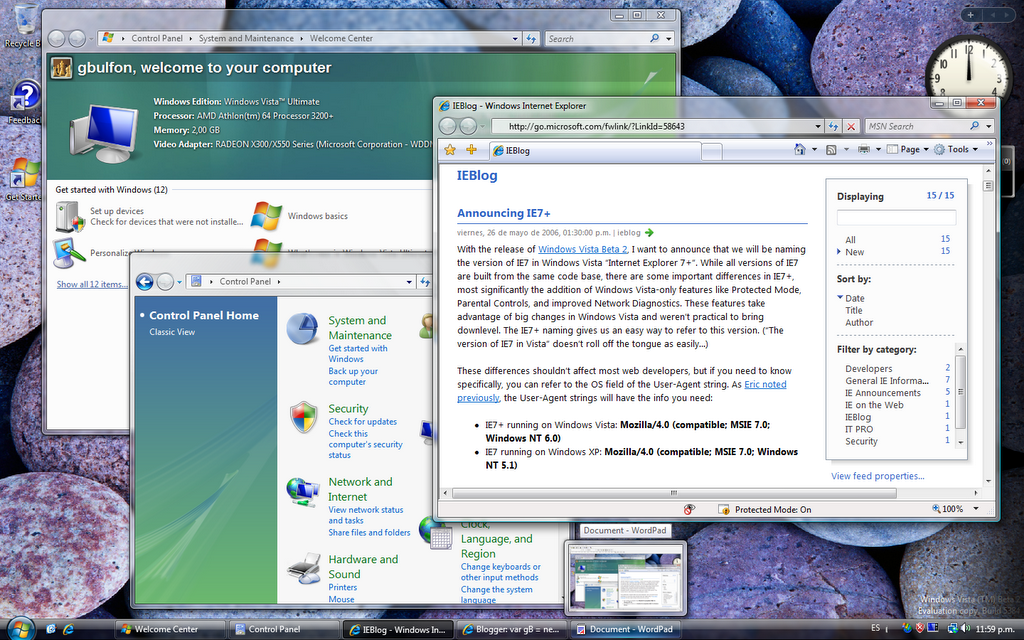The width and height of the screenshot is (1024, 640).
Task: Click the Set up devices icon in Welcome Center
Action: (71, 217)
